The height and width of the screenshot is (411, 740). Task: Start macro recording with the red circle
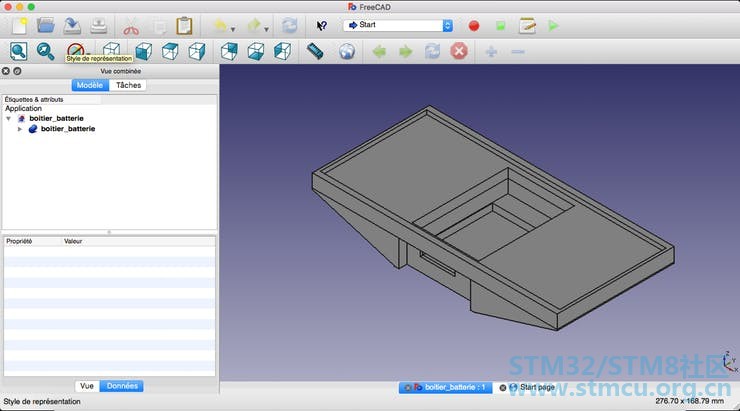click(x=474, y=25)
